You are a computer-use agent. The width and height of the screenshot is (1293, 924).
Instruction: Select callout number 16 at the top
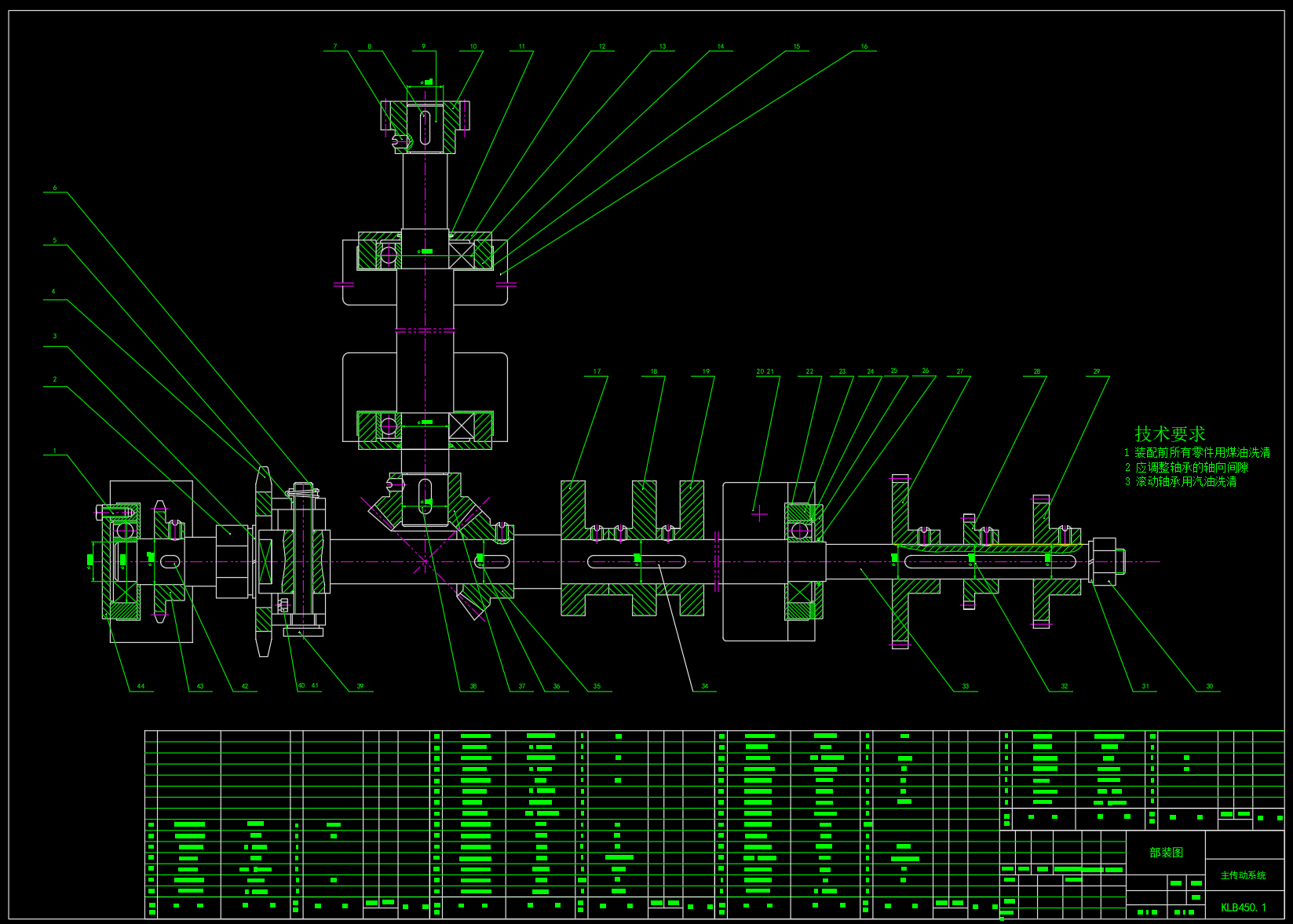tap(864, 47)
